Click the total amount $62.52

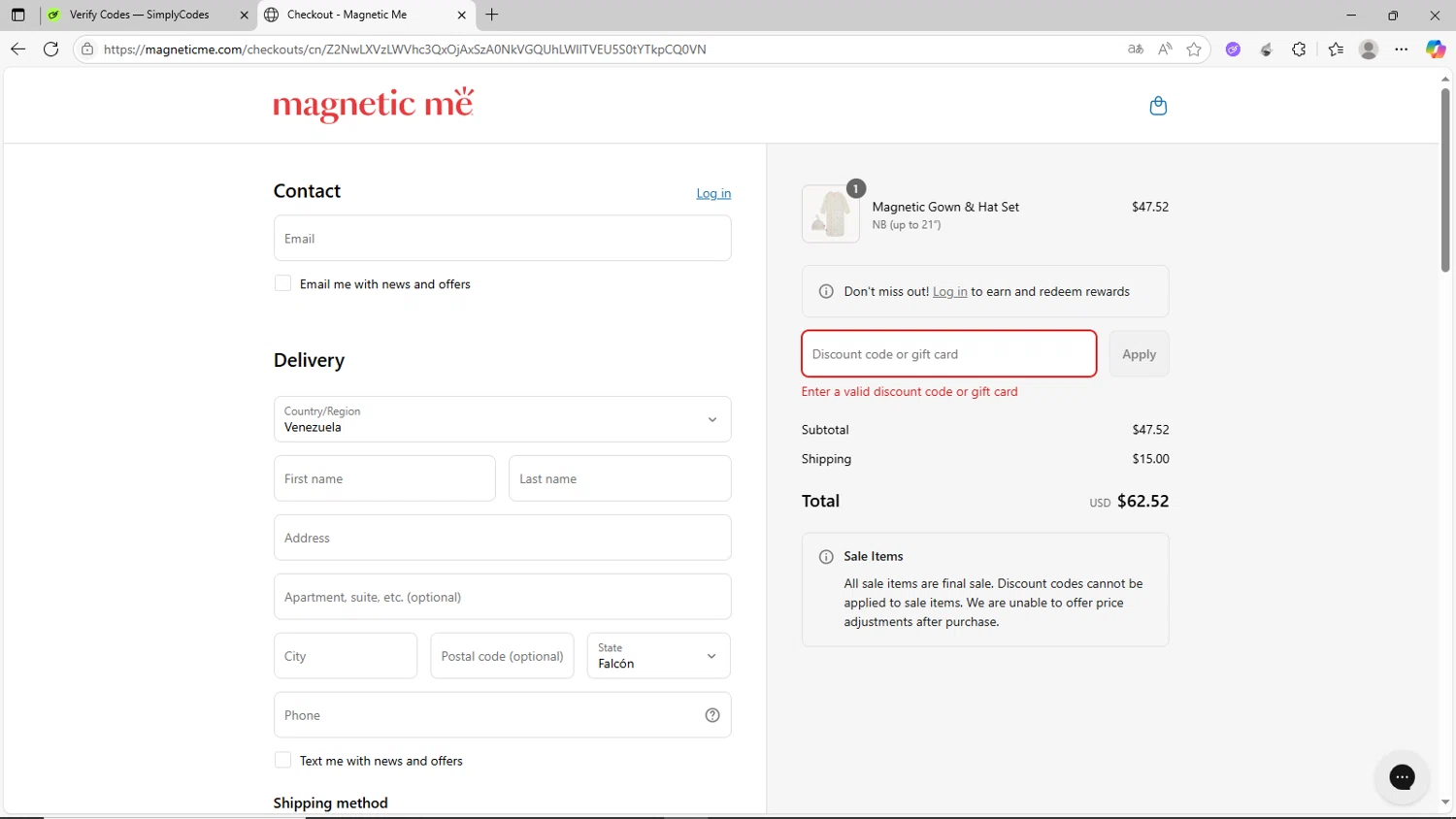(1142, 501)
